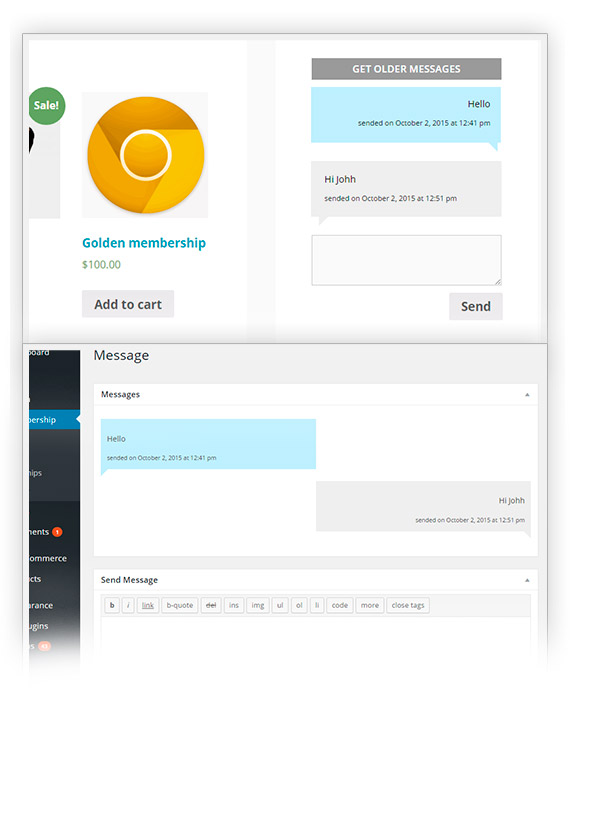Collapse the Messages panel arrow
The height and width of the screenshot is (840, 602).
pyautogui.click(x=527, y=395)
